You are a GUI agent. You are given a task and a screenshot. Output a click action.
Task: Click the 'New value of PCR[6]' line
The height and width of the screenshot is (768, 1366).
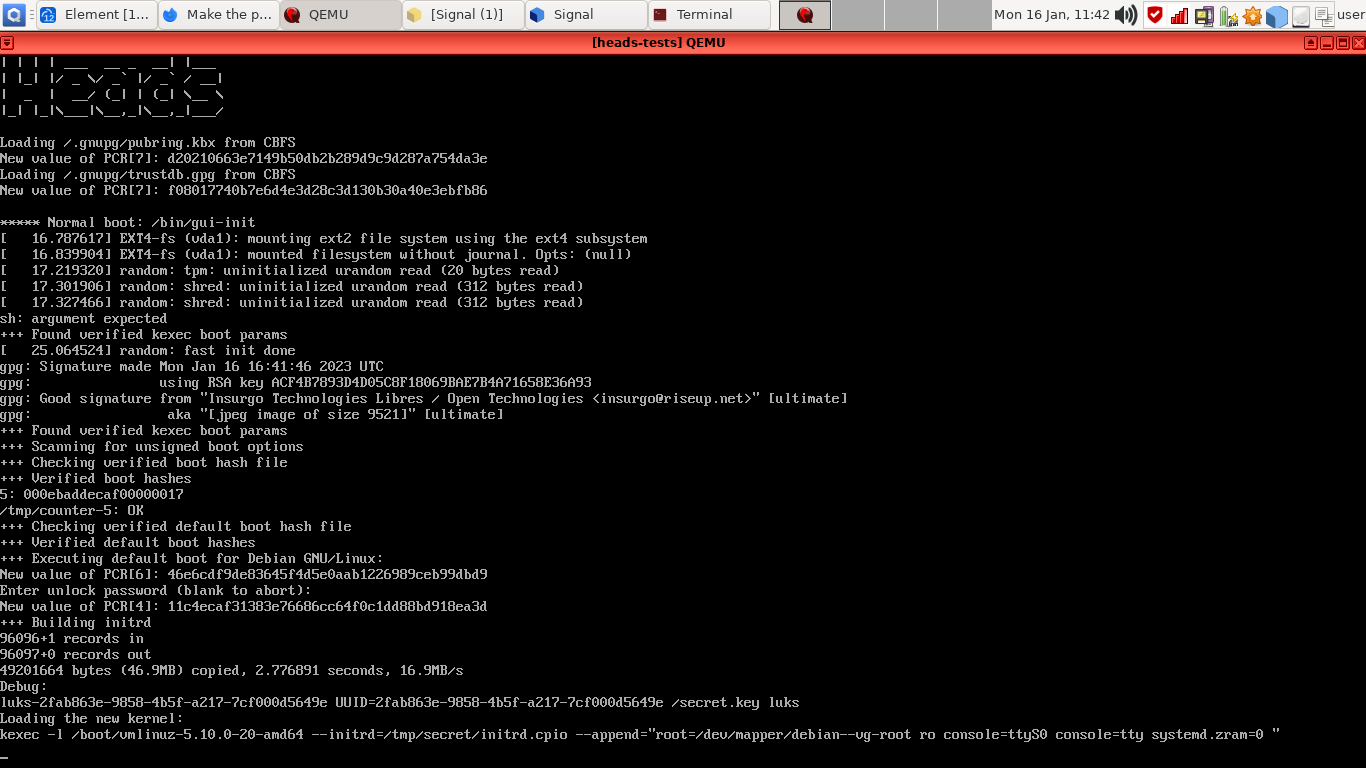coord(244,575)
